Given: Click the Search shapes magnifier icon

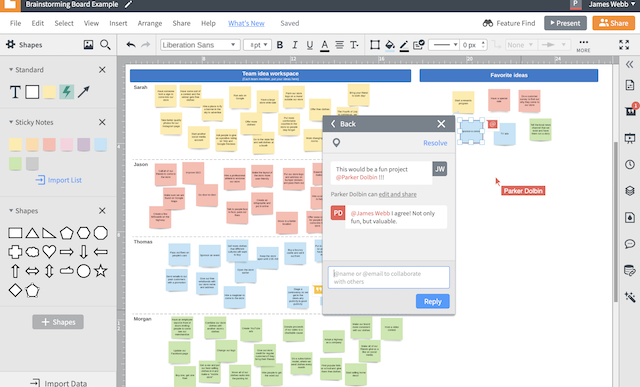Looking at the screenshot, I should click(105, 44).
